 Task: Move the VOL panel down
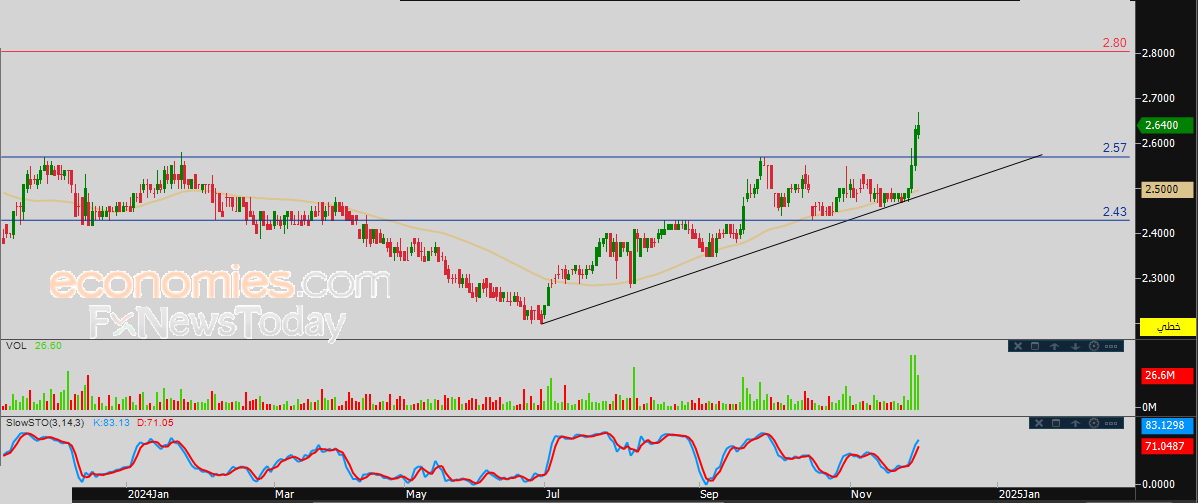pyautogui.click(x=1075, y=347)
